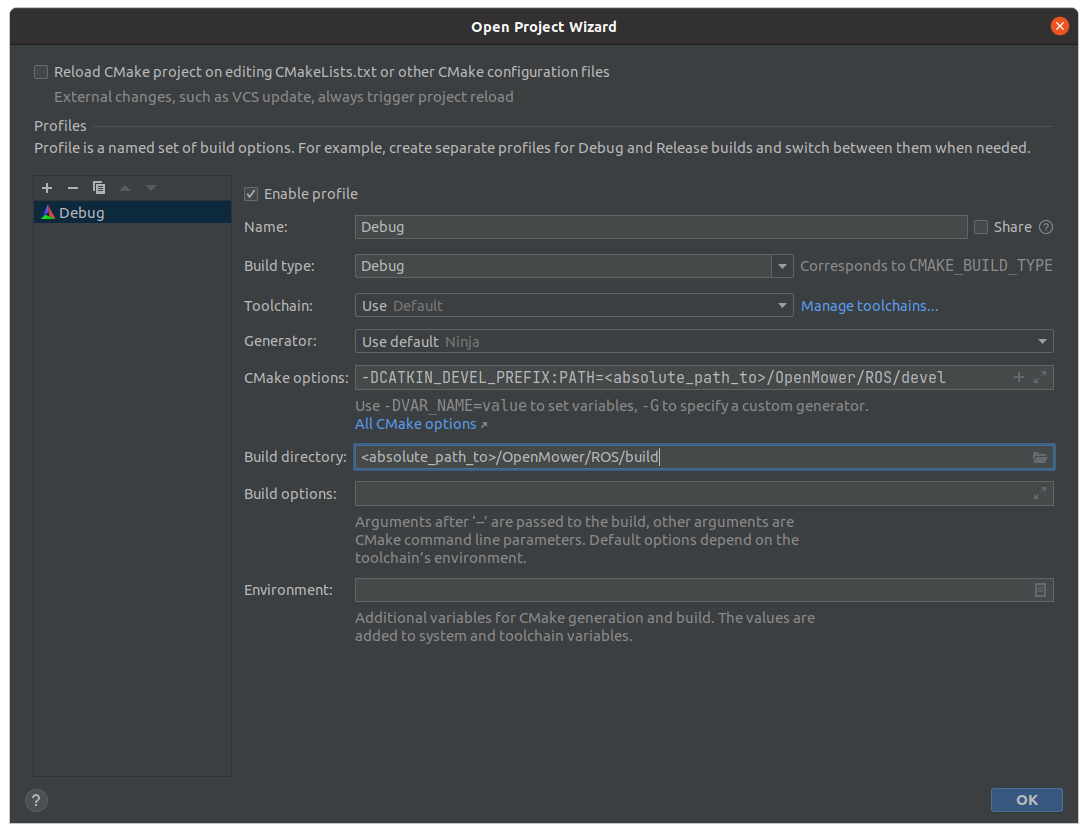Screen dimensions: 1088x833
Task: Expand the Build options field
Action: coord(1039,494)
